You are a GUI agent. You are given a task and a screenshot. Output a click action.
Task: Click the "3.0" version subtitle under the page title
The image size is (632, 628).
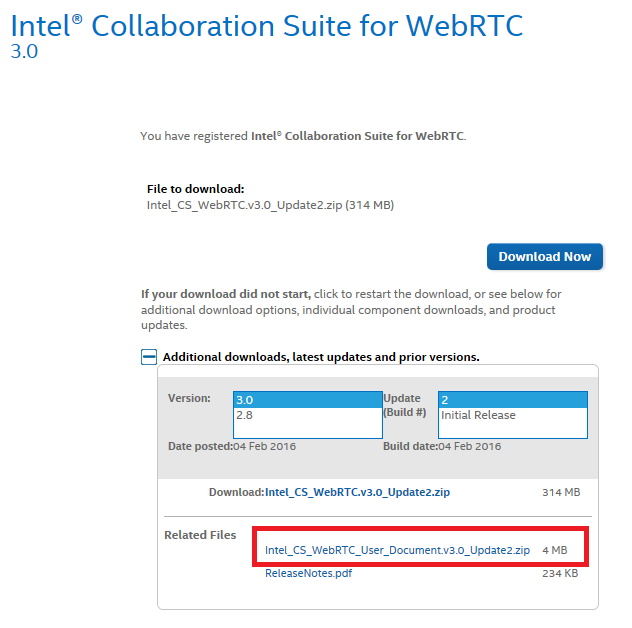tap(24, 52)
